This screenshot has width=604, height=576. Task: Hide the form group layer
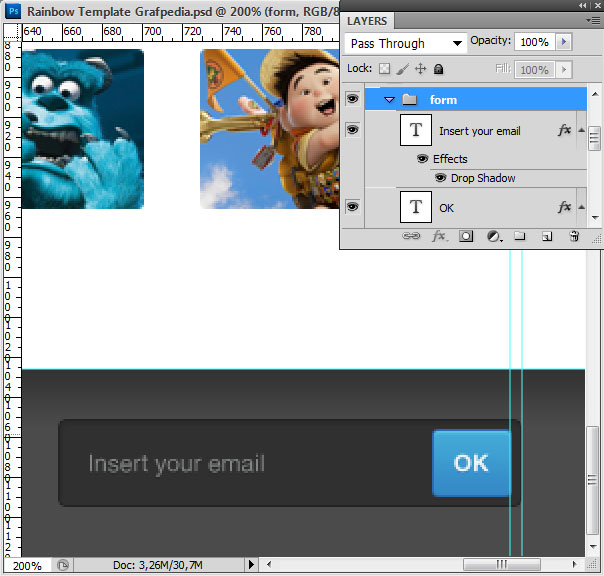coord(352,99)
